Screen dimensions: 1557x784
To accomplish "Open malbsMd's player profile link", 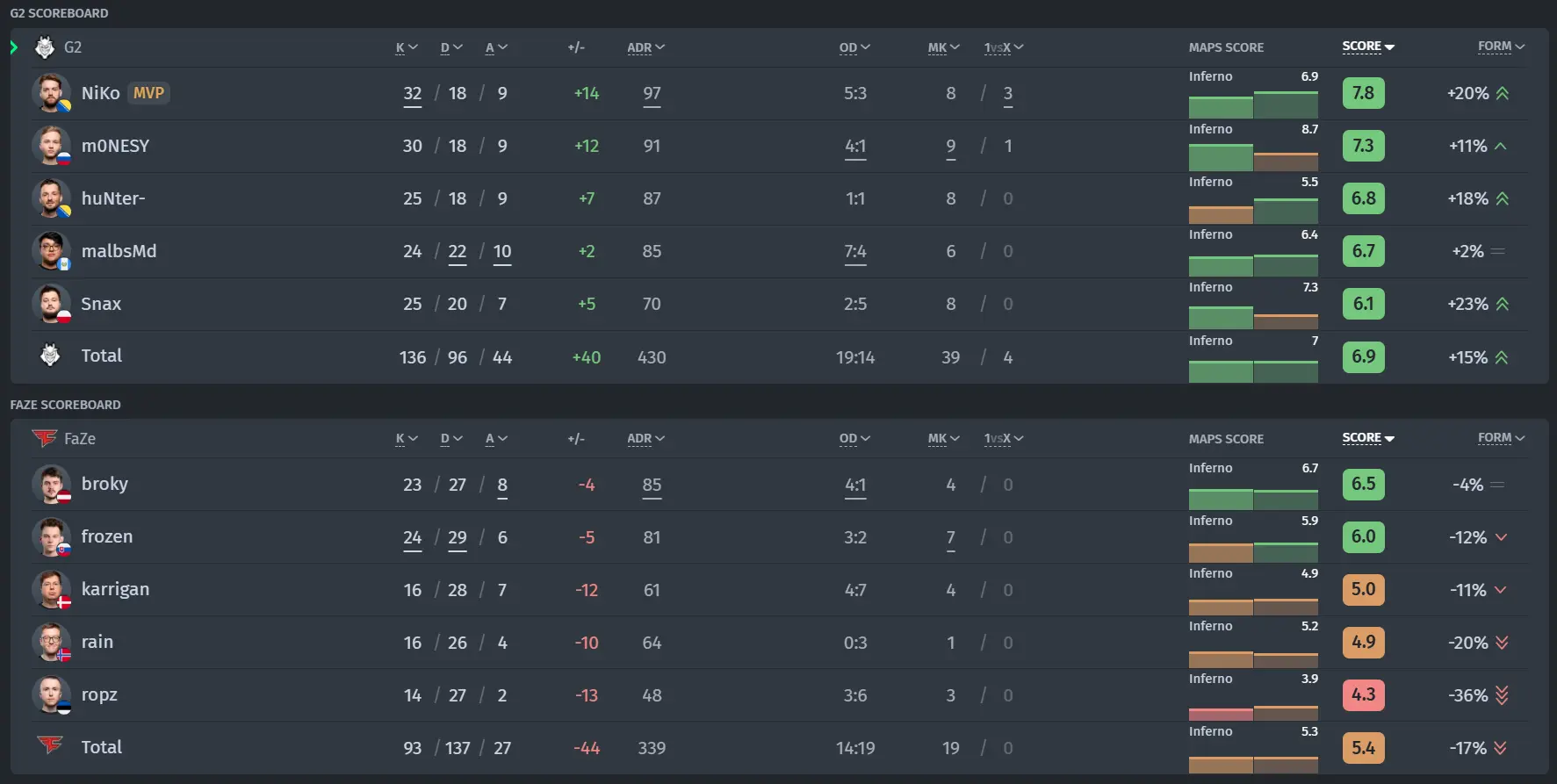I will [119, 251].
